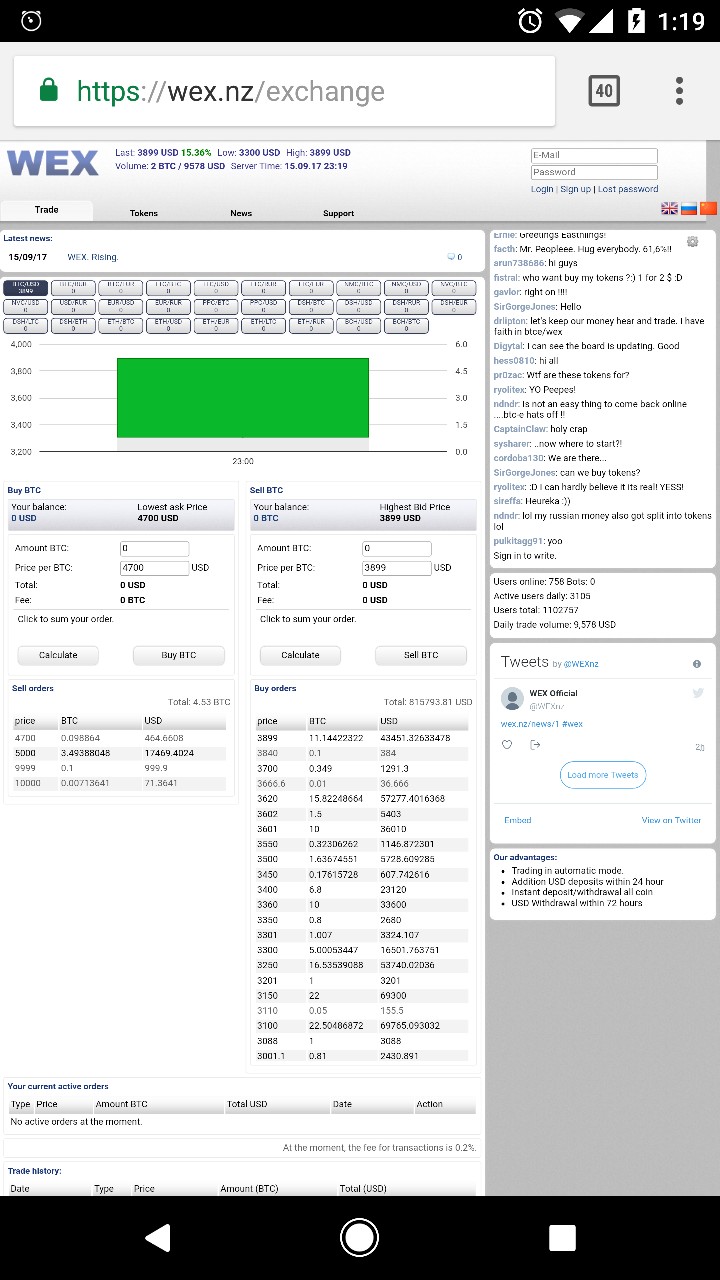Click View on Twitter link
The image size is (720, 1280).
pyautogui.click(x=671, y=820)
